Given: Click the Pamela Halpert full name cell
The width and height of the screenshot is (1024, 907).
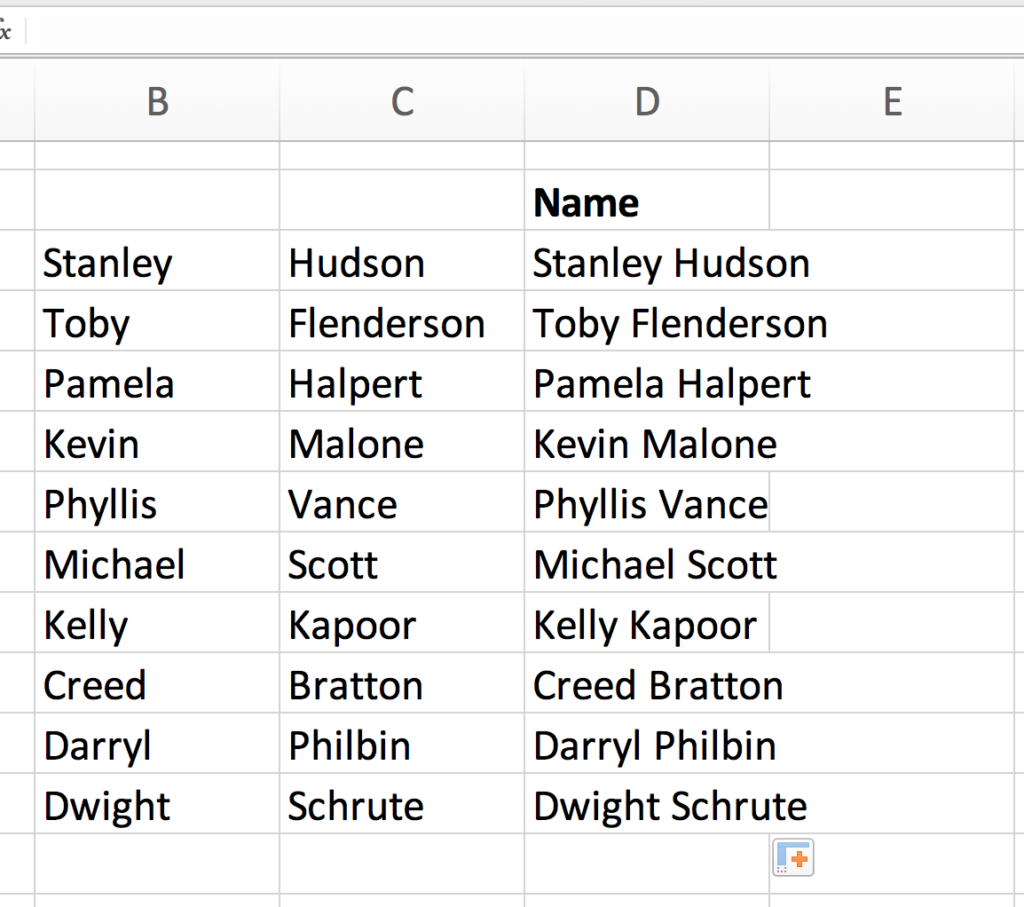Looking at the screenshot, I should pyautogui.click(x=647, y=381).
